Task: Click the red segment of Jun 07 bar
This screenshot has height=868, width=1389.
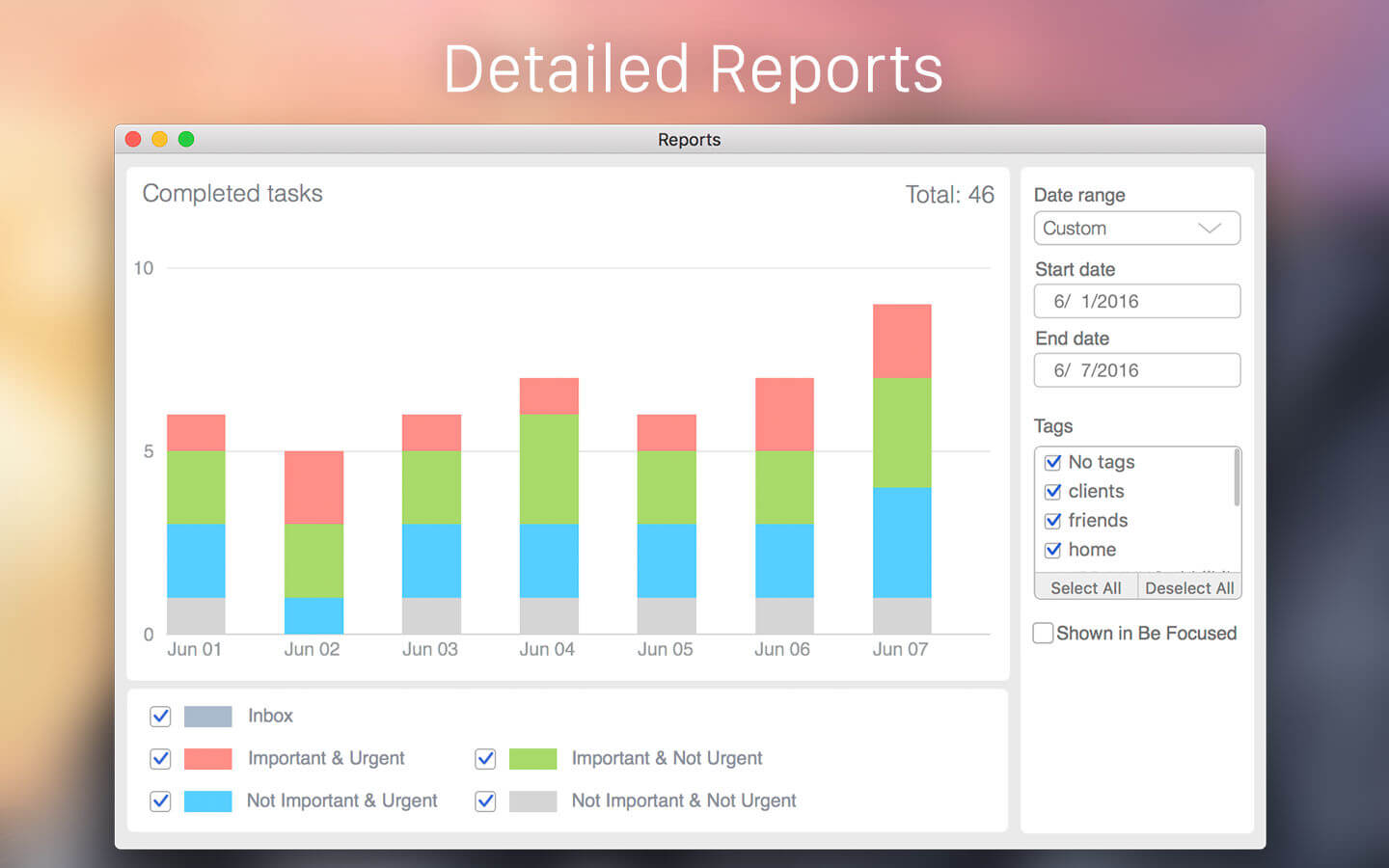Action: 902,340
